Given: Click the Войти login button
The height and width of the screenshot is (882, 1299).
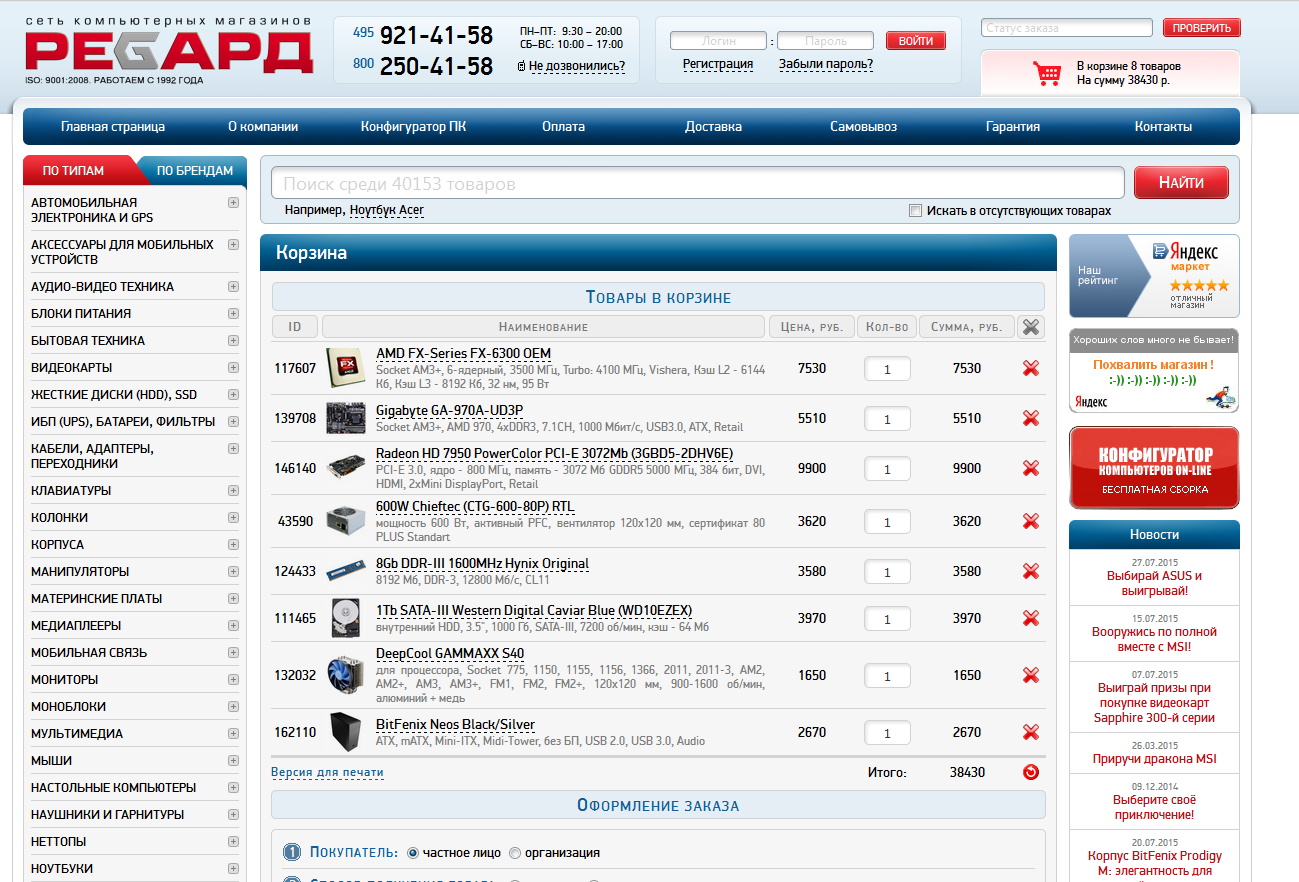Looking at the screenshot, I should point(916,41).
